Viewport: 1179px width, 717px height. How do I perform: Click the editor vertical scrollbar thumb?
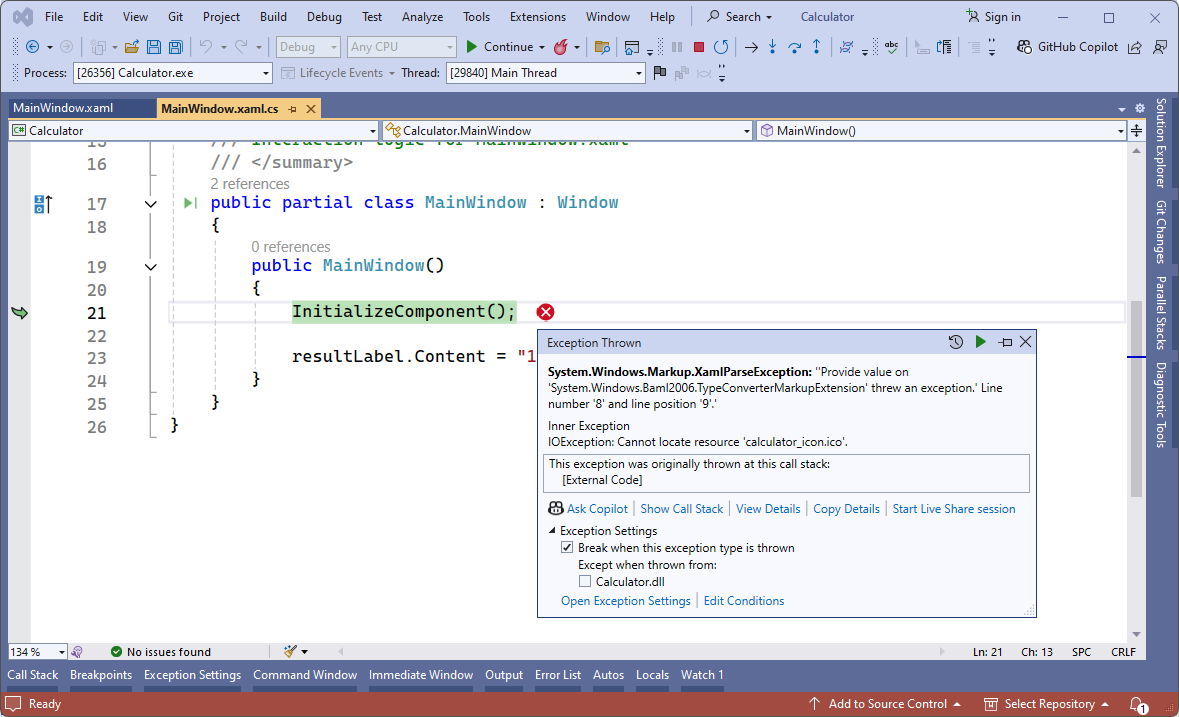(x=1136, y=398)
